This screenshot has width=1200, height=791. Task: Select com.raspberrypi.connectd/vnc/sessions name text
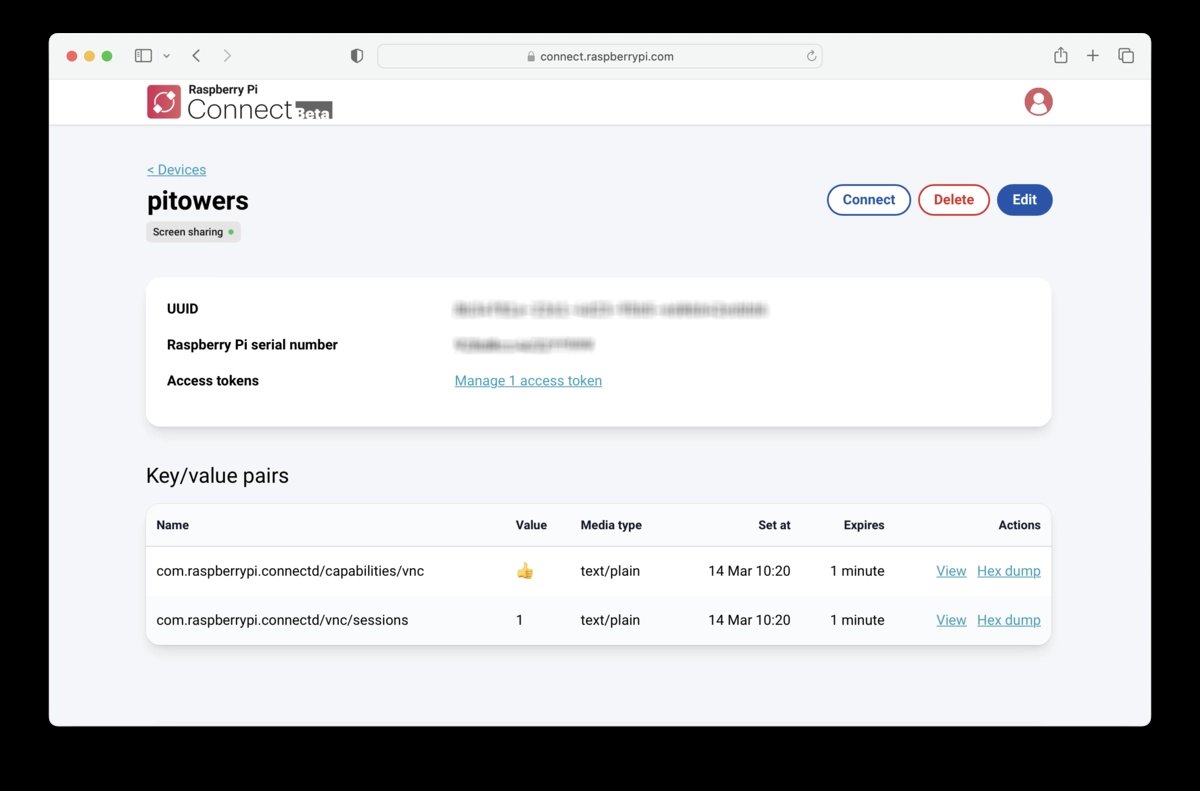point(282,620)
